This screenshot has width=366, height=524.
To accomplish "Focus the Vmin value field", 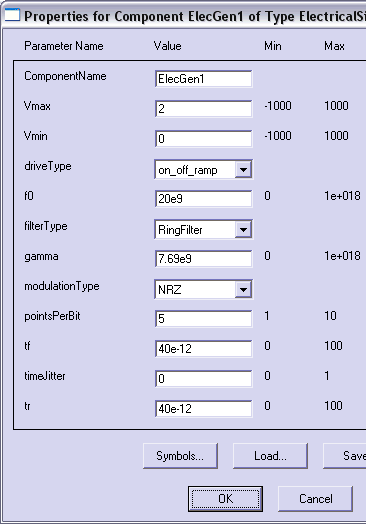I will (204, 139).
